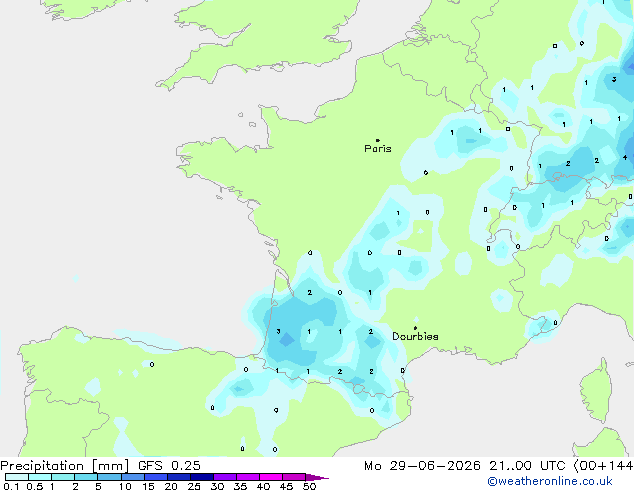Select the Paris location dot marker

(x=378, y=140)
